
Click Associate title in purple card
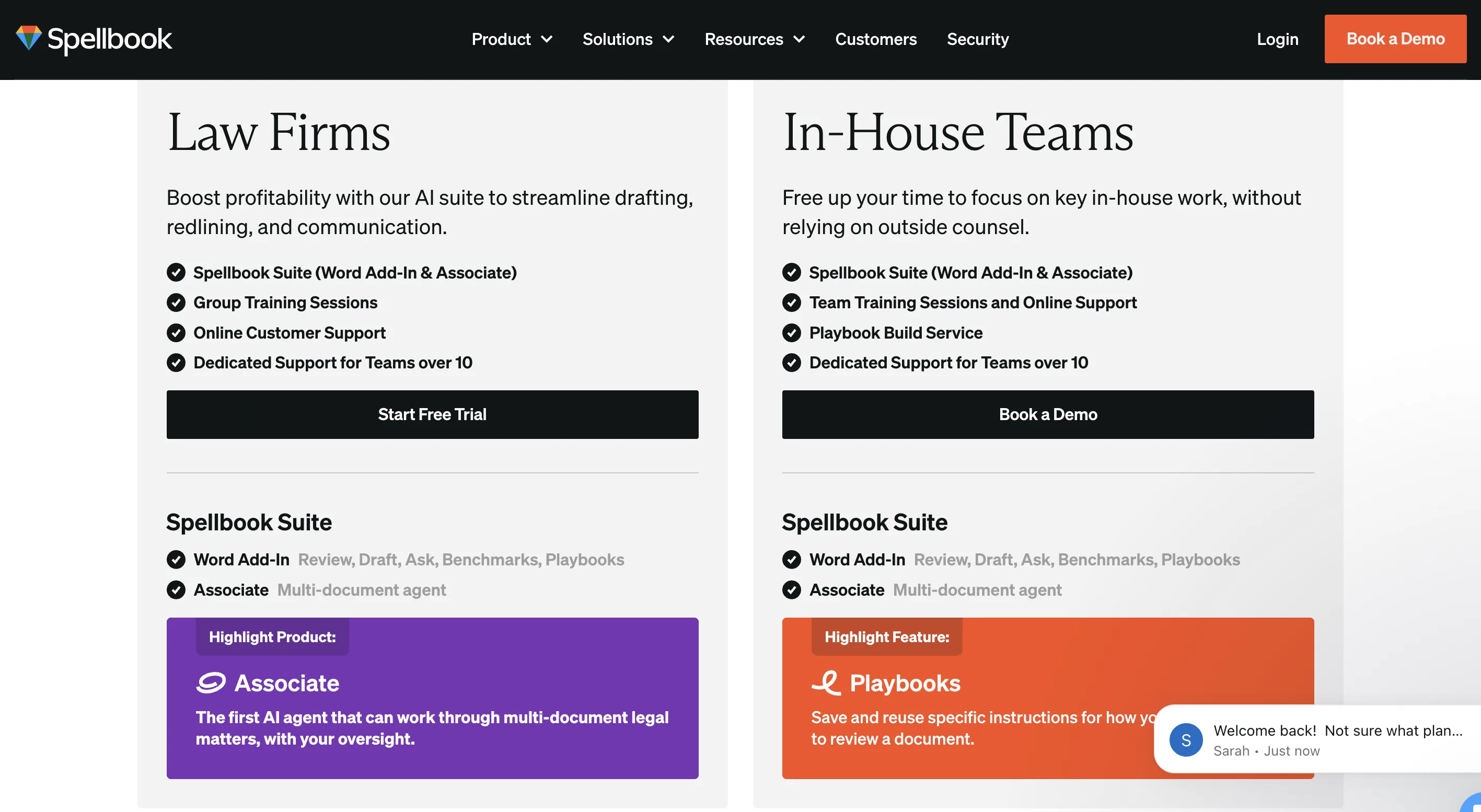tap(286, 683)
